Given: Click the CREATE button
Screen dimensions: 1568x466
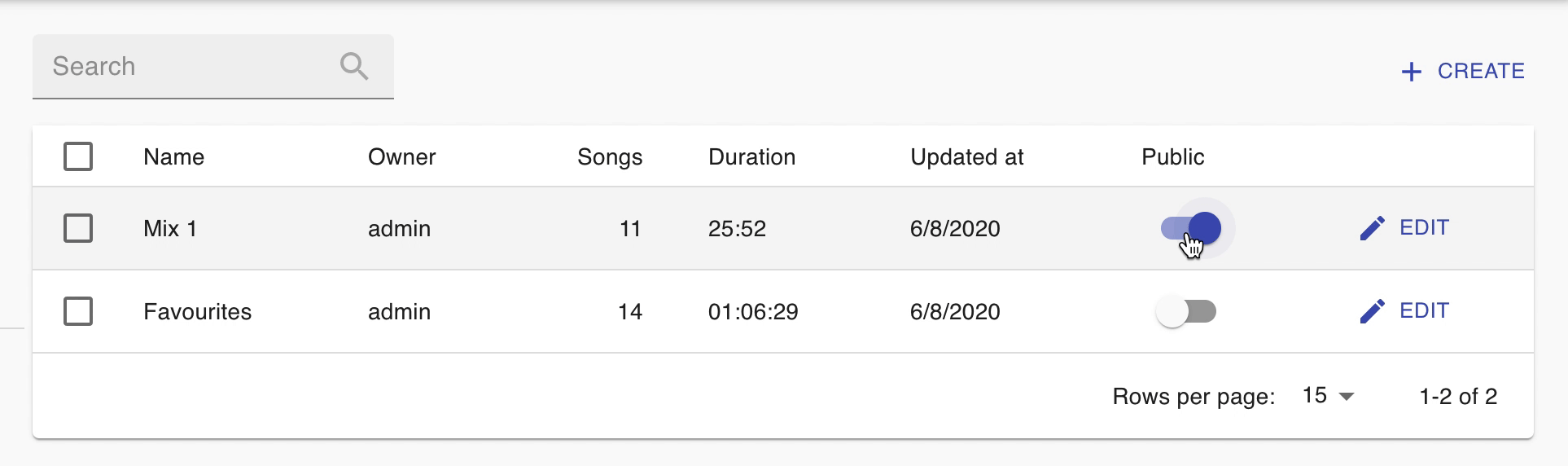Looking at the screenshot, I should 1463,72.
